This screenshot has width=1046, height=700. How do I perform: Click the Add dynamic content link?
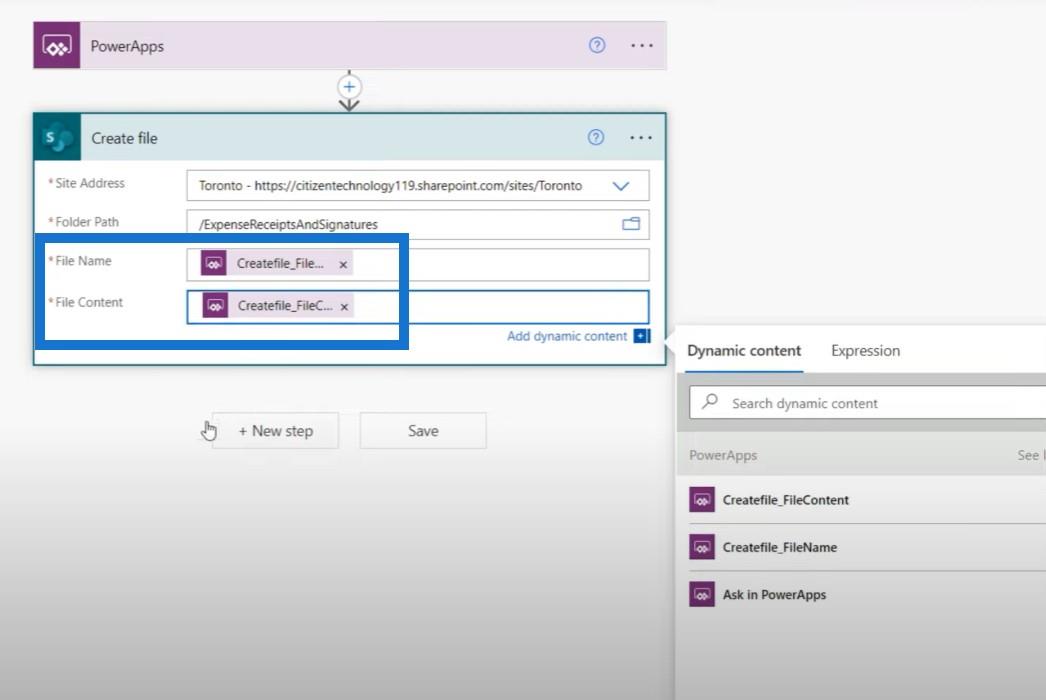[x=567, y=336]
